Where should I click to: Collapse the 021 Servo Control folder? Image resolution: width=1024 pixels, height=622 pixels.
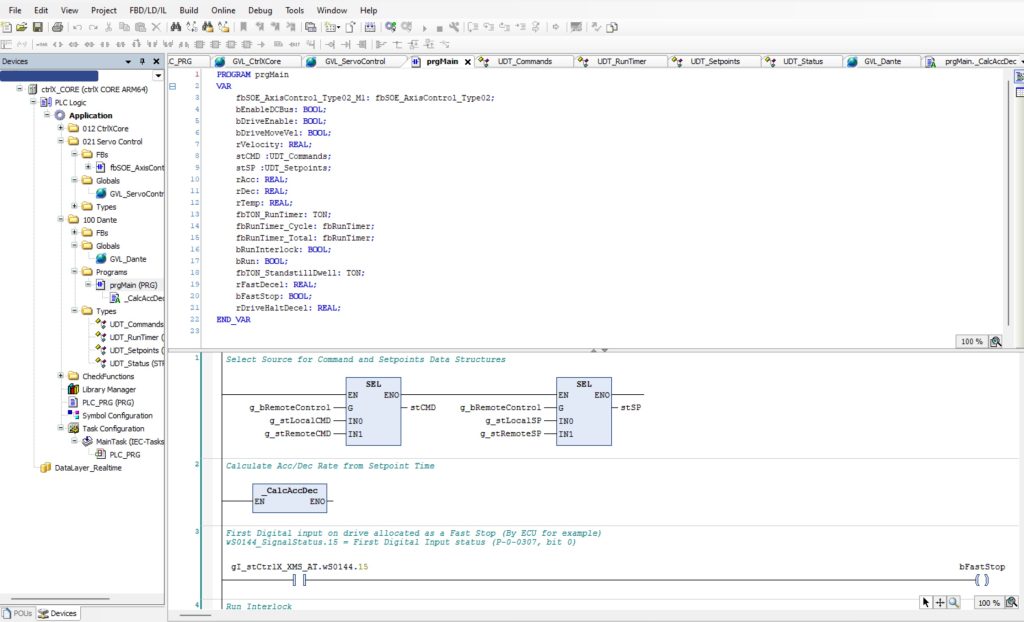pyautogui.click(x=60, y=142)
